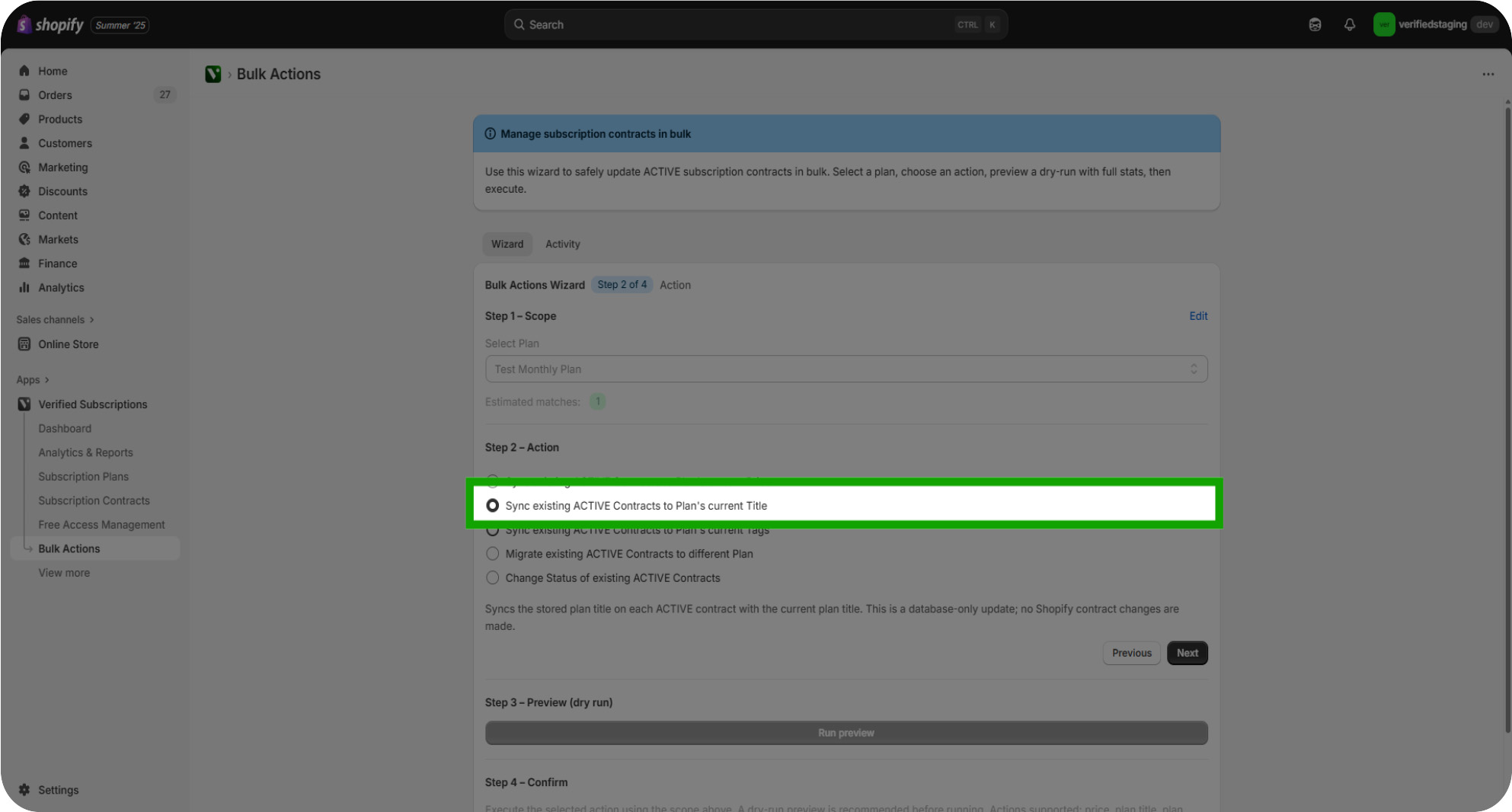This screenshot has width=1512, height=812.
Task: Click the Previous button
Action: pos(1132,653)
